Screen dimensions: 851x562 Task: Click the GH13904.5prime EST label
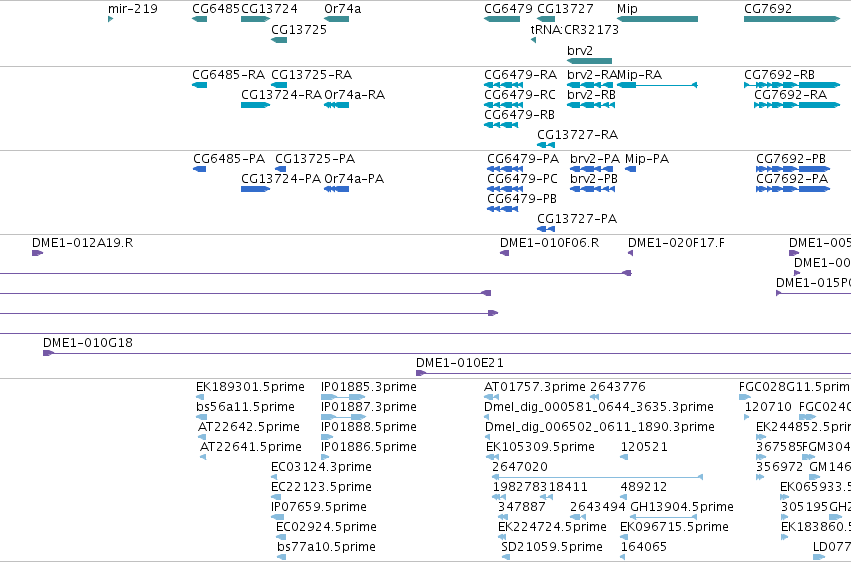682,507
